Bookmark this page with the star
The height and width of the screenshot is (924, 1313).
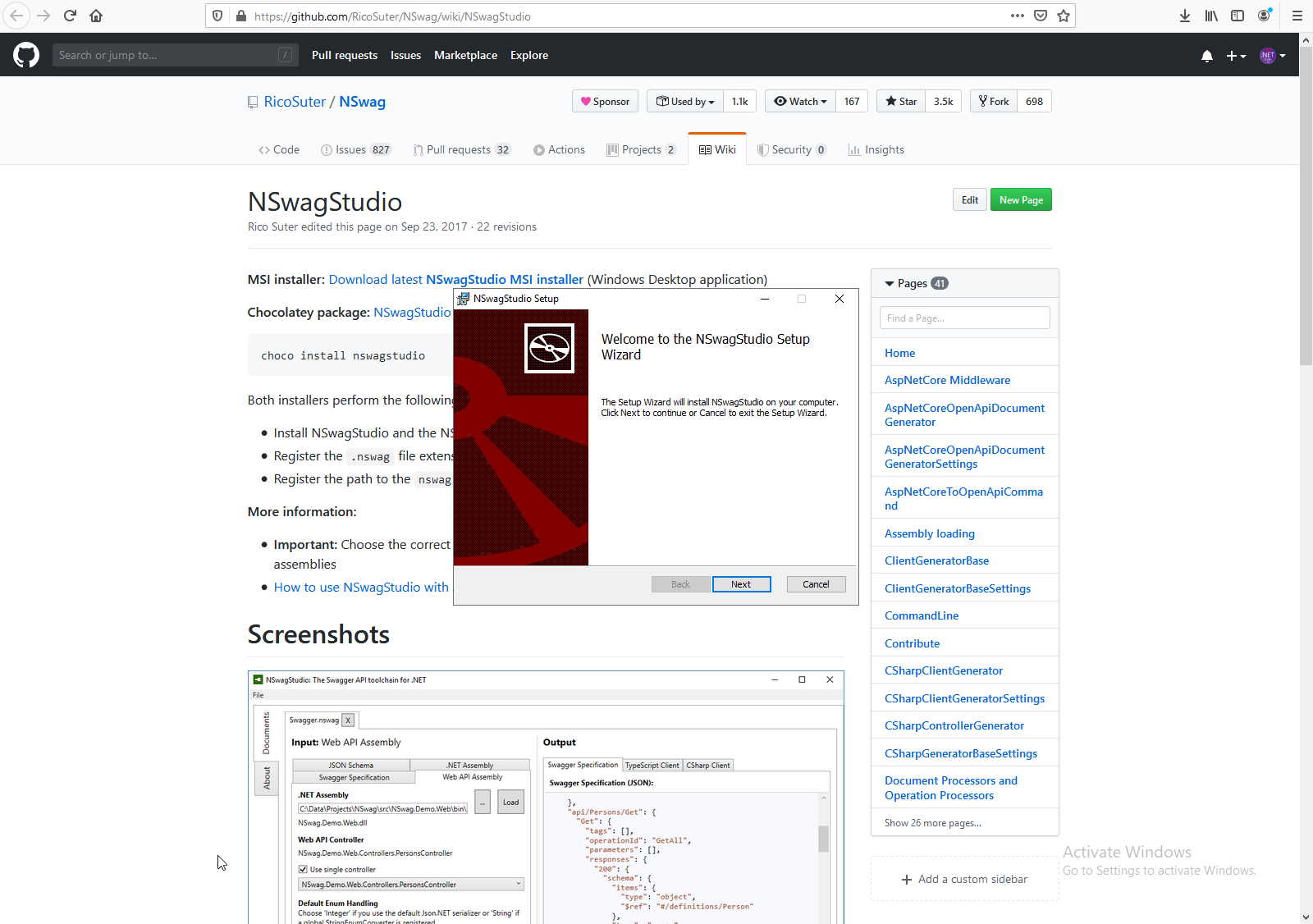click(x=1064, y=16)
